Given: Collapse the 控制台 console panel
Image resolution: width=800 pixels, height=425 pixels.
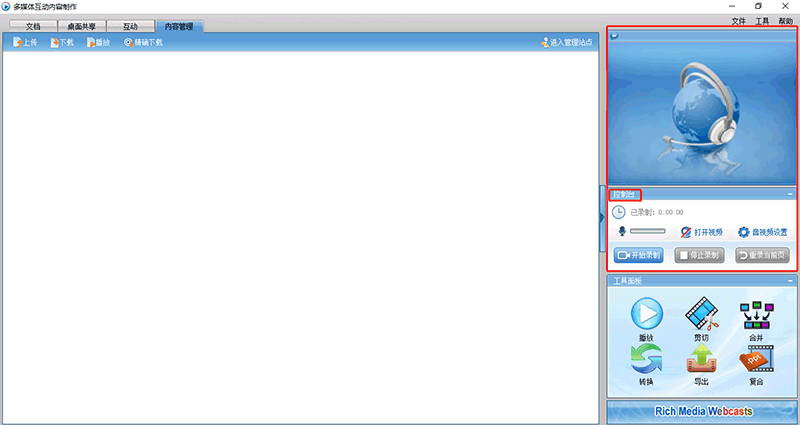Looking at the screenshot, I should 790,194.
